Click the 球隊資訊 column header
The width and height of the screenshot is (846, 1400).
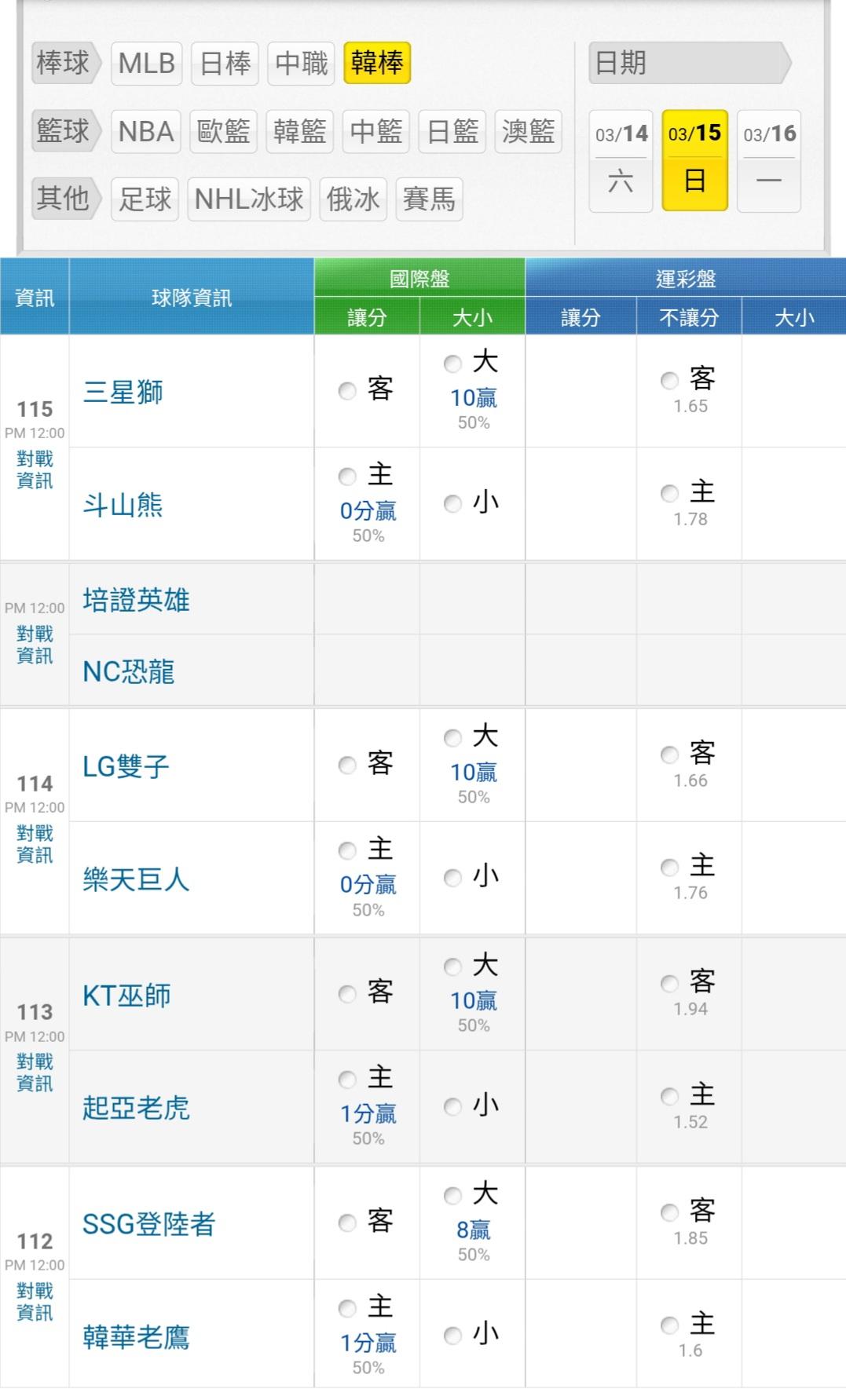192,298
